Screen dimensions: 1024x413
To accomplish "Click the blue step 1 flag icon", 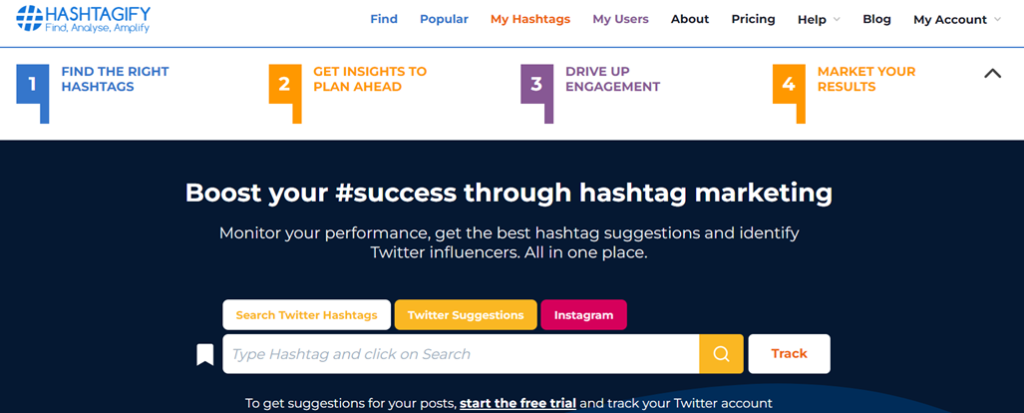I will click(x=33, y=93).
